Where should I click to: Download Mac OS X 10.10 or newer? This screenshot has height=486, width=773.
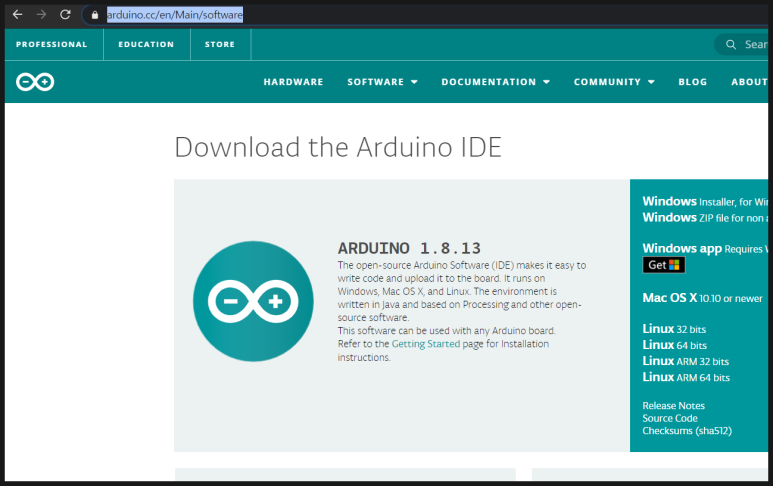click(702, 298)
